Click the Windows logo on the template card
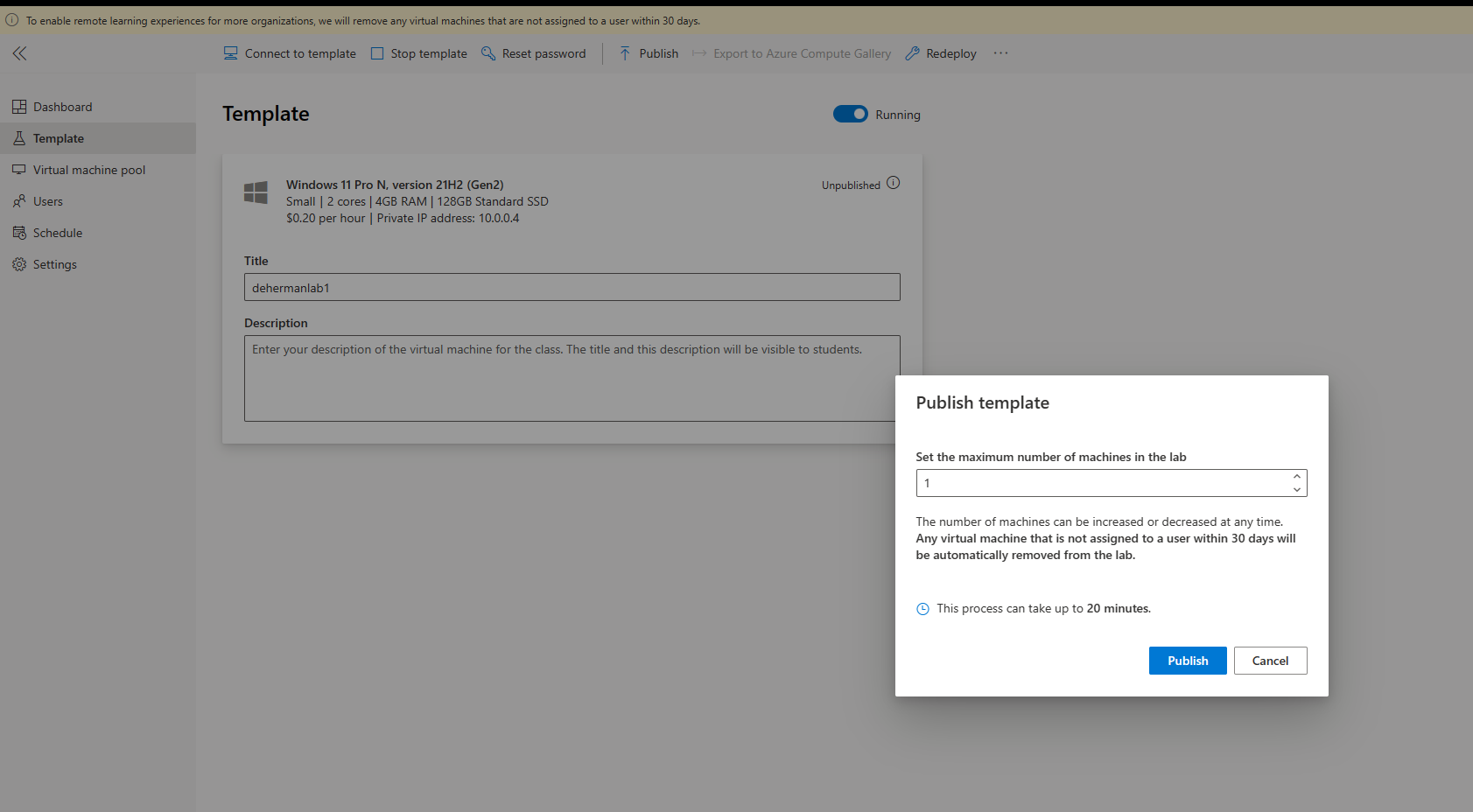1473x812 pixels. click(x=256, y=192)
